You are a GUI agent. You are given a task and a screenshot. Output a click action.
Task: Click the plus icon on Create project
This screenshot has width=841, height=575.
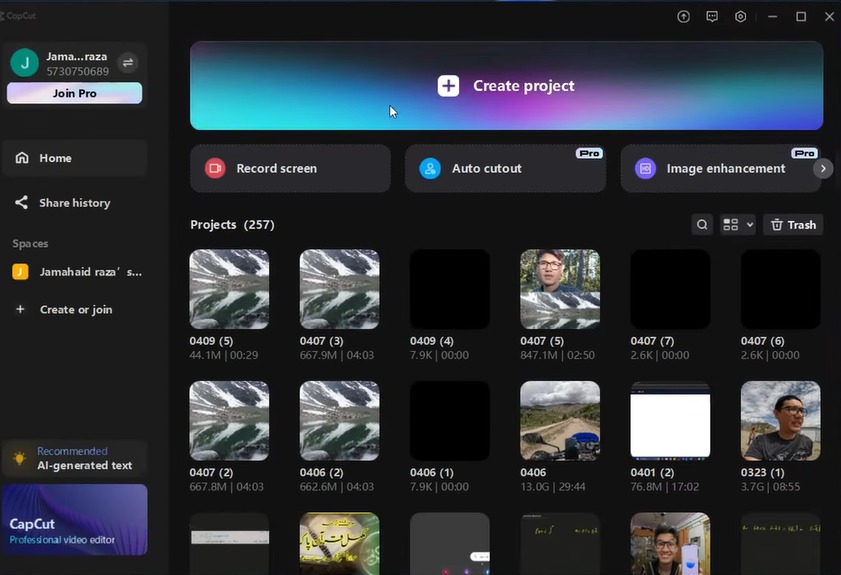tap(448, 86)
